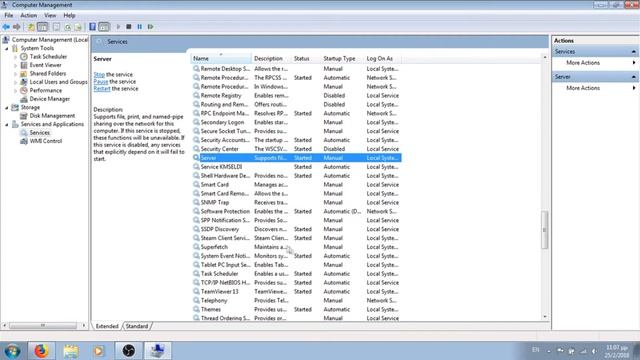Click the gear icon beside Superfetch
This screenshot has width=640, height=360.
[x=196, y=247]
